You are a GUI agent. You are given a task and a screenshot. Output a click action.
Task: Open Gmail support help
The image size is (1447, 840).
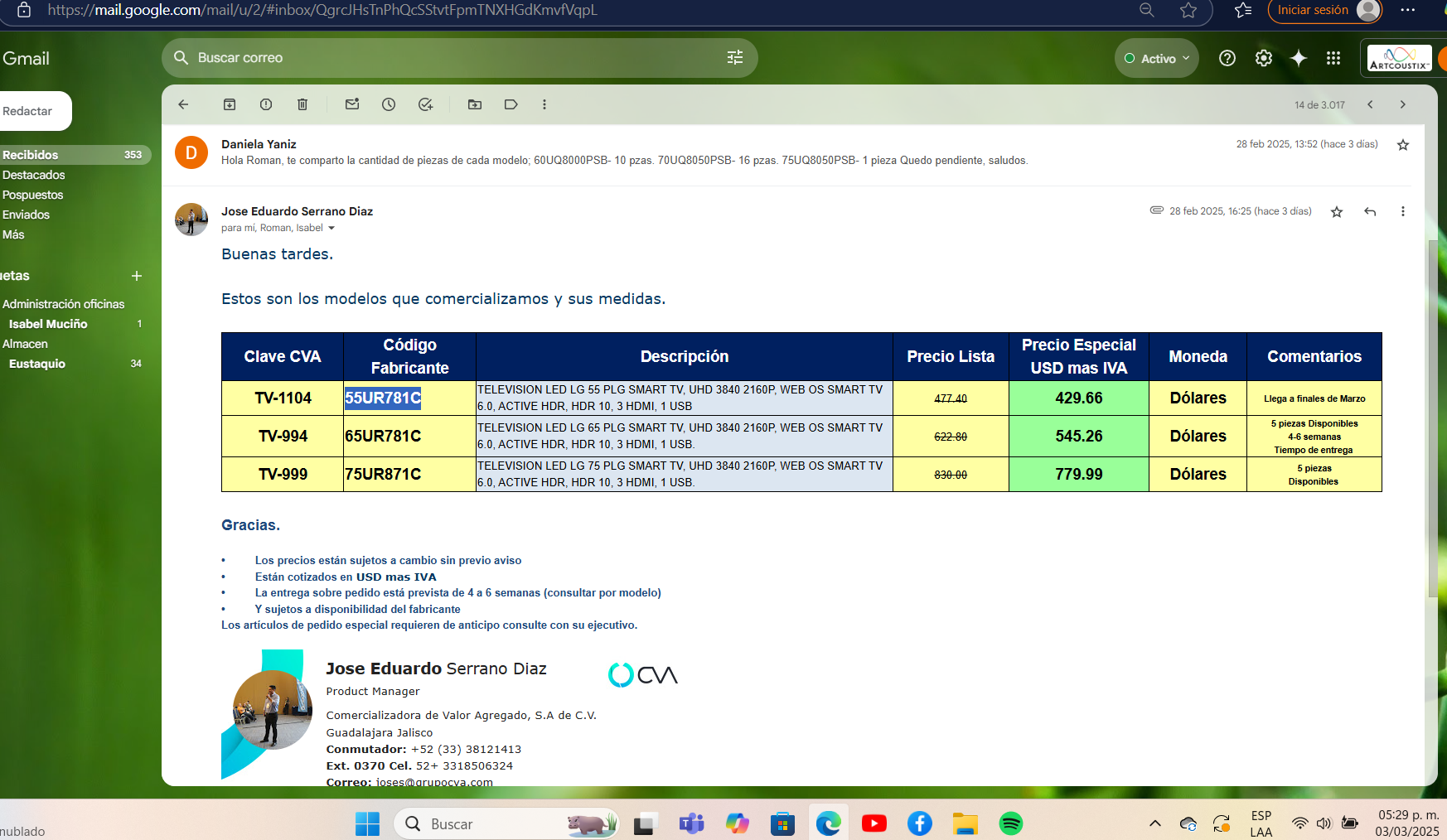coord(1227,58)
